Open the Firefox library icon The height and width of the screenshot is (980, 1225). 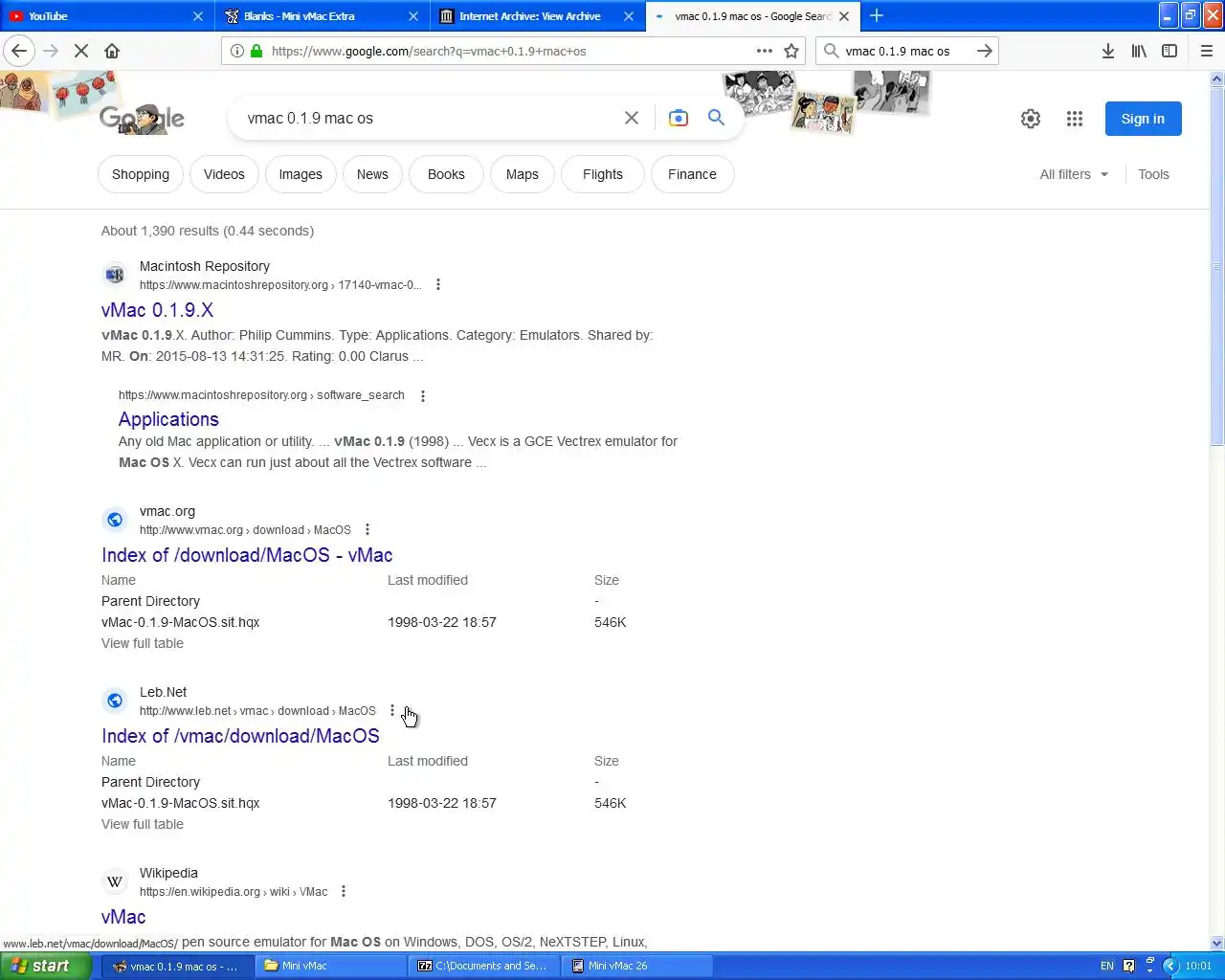point(1139,51)
